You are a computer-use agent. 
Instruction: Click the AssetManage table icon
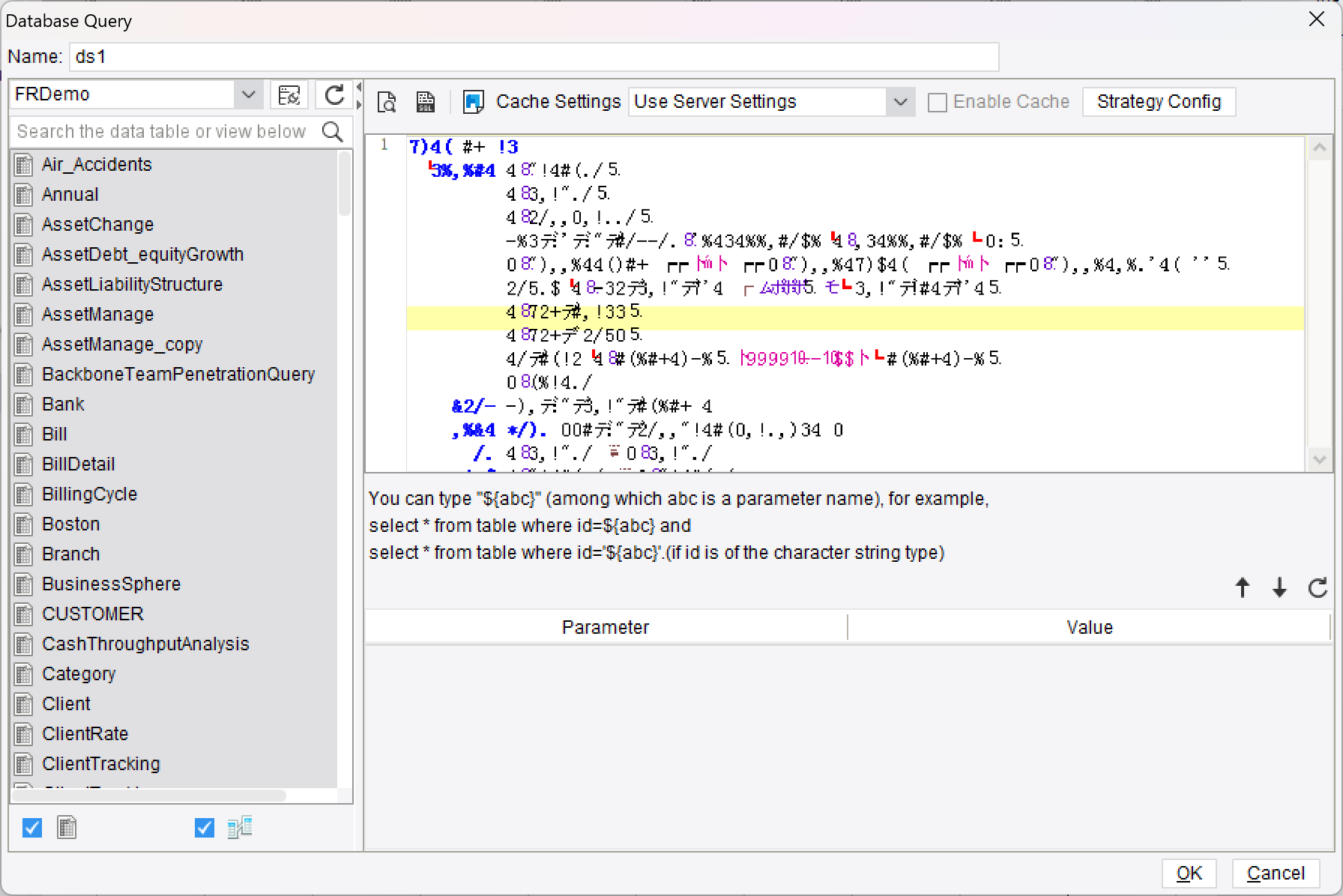coord(24,315)
